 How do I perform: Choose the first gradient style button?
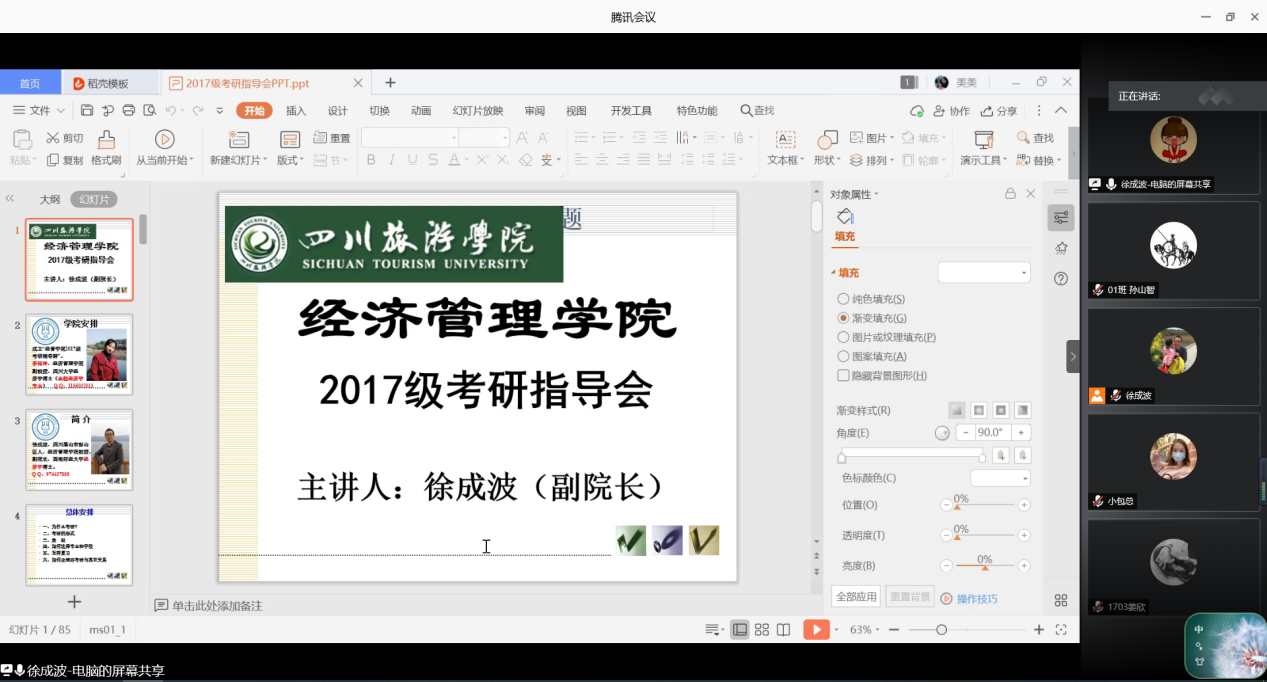tap(957, 410)
